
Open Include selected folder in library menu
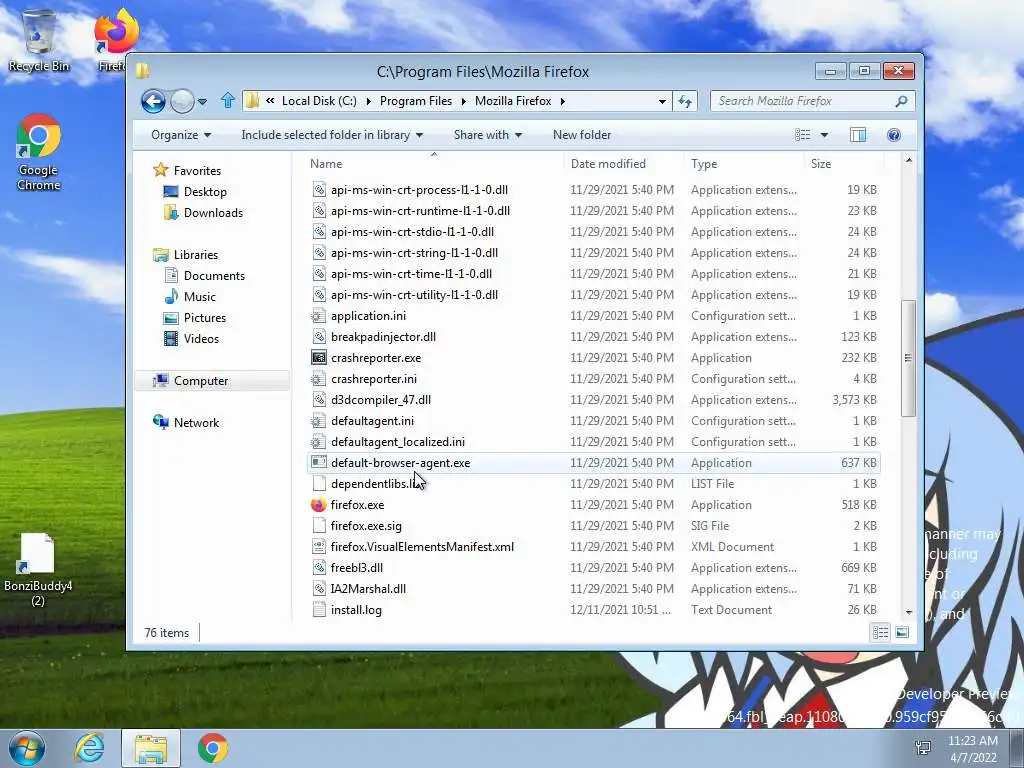point(332,135)
